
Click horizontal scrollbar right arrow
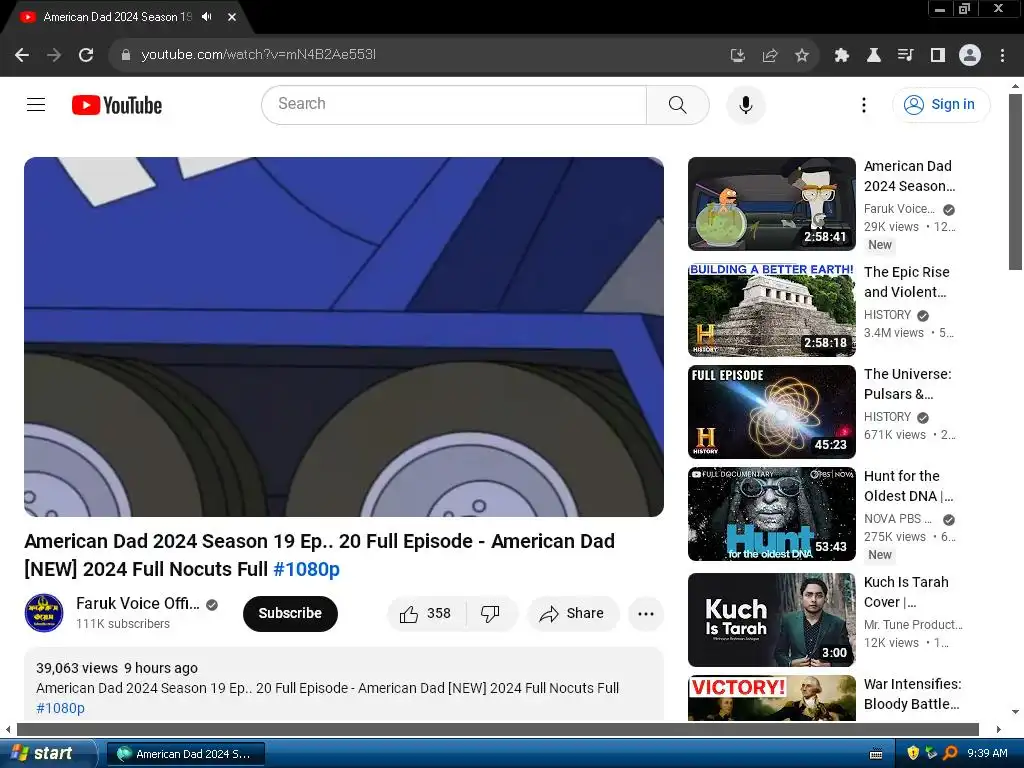click(998, 729)
